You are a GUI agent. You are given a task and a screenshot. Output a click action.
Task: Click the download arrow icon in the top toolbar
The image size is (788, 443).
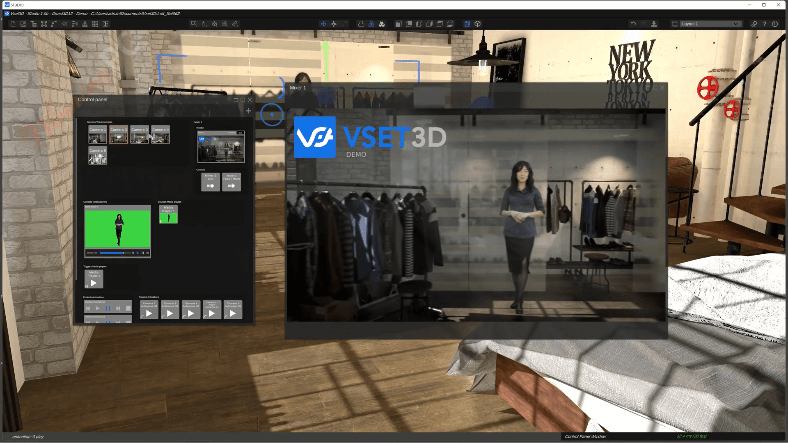click(x=654, y=24)
